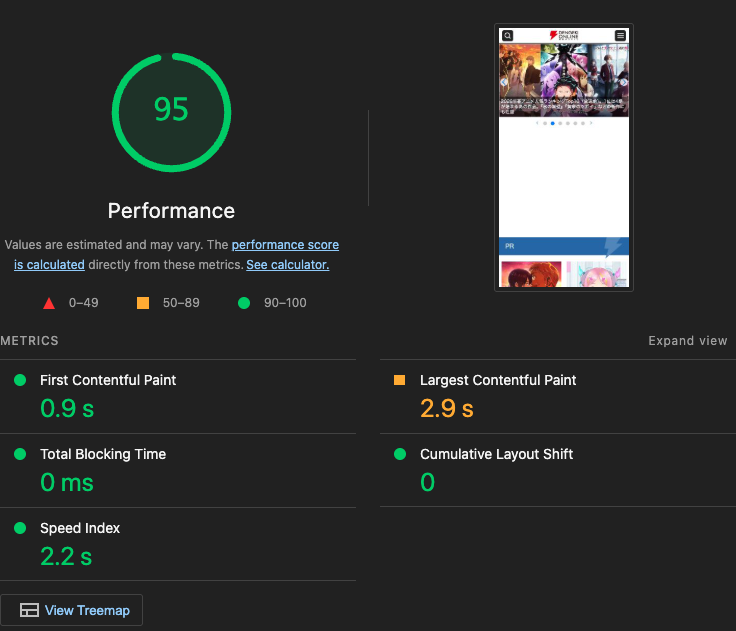Image resolution: width=736 pixels, height=631 pixels.
Task: Expand the Speed Index metric row
Action: coord(80,528)
